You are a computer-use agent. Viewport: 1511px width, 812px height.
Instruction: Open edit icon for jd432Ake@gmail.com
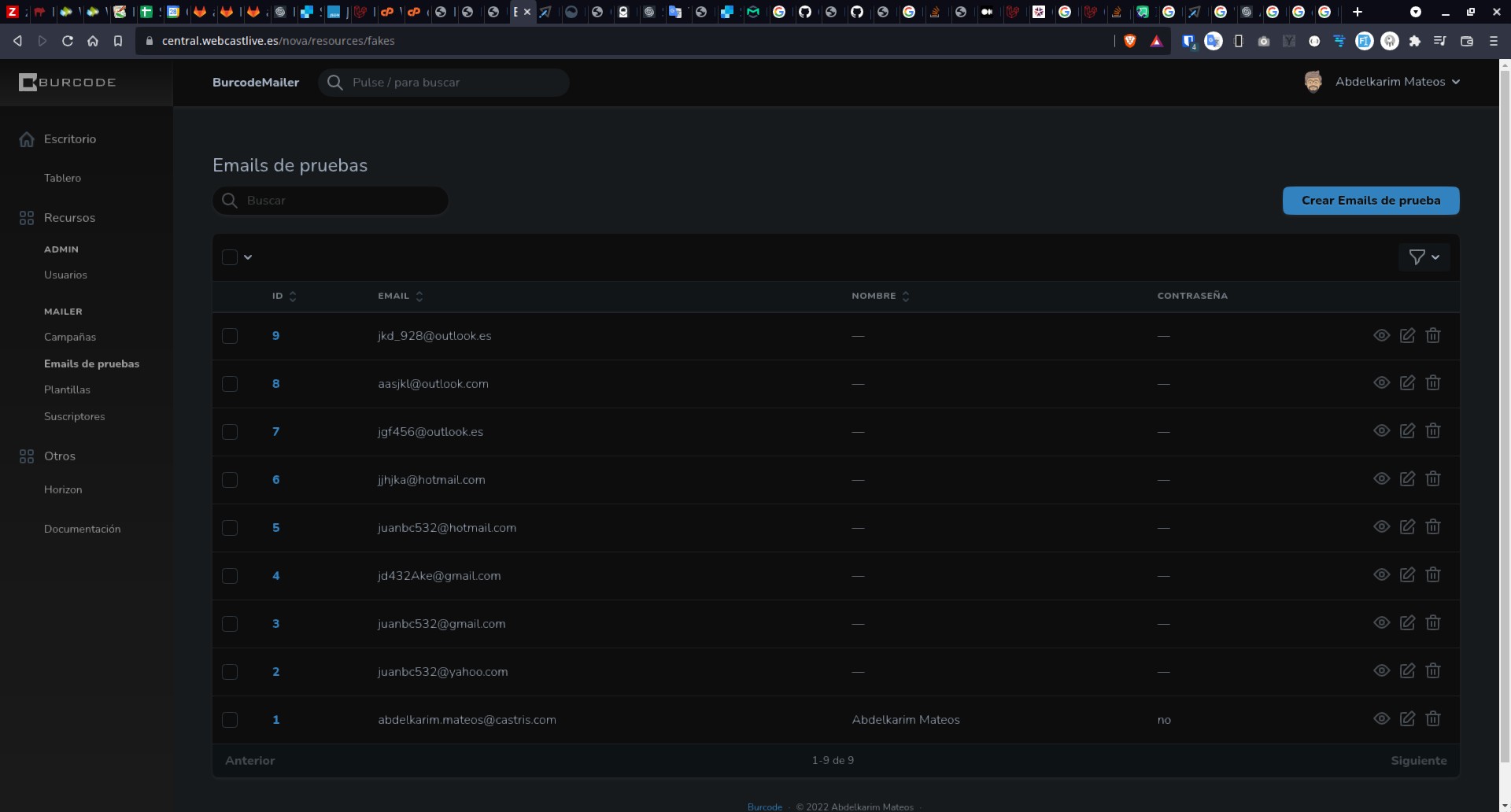point(1407,575)
